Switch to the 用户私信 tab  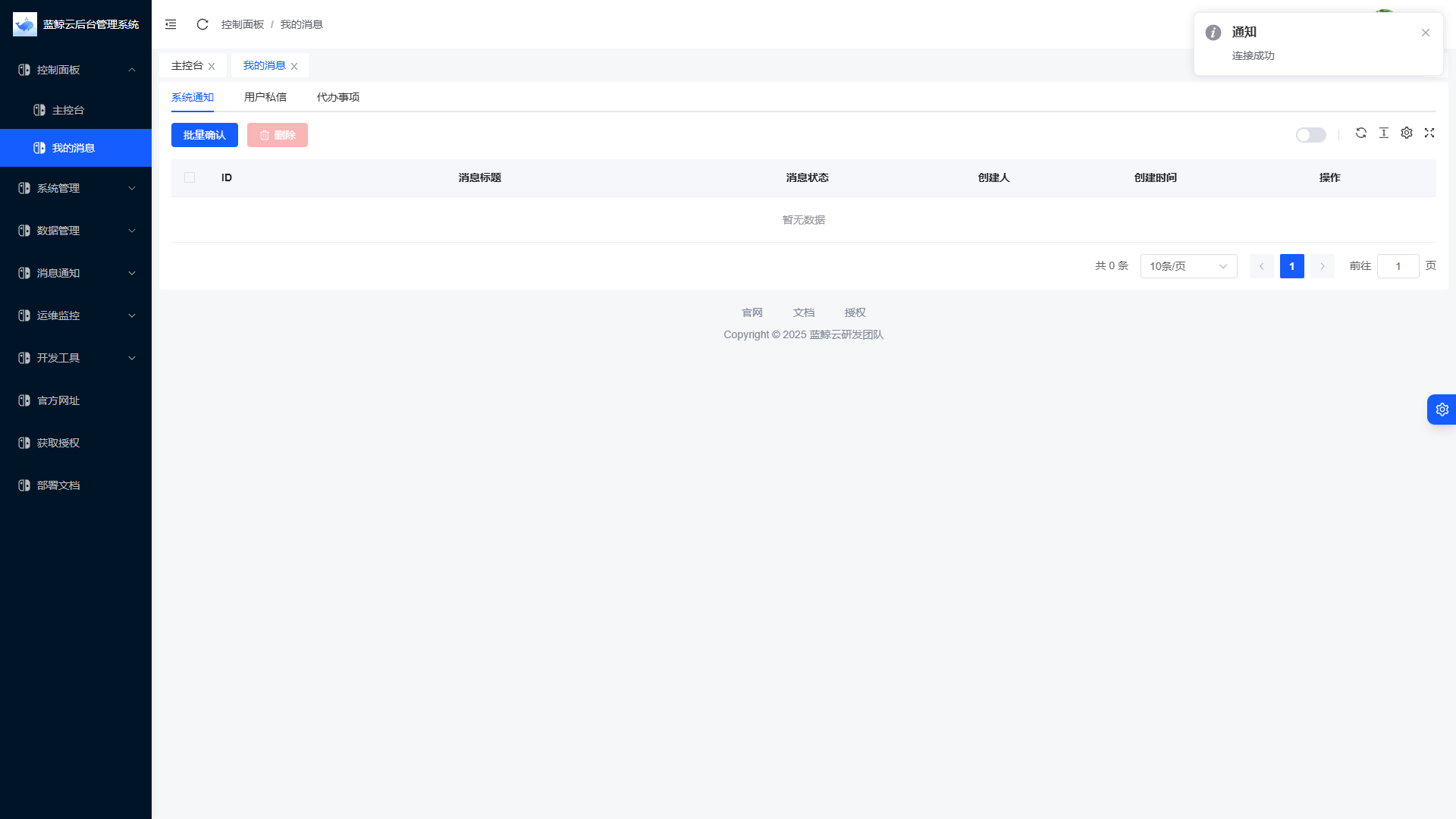(265, 97)
